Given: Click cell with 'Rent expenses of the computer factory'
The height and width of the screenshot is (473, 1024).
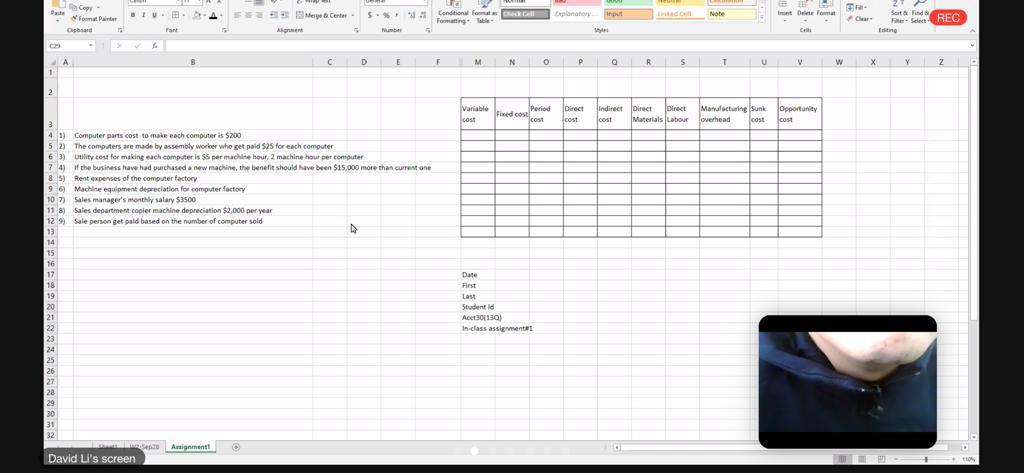Looking at the screenshot, I should tap(193, 178).
